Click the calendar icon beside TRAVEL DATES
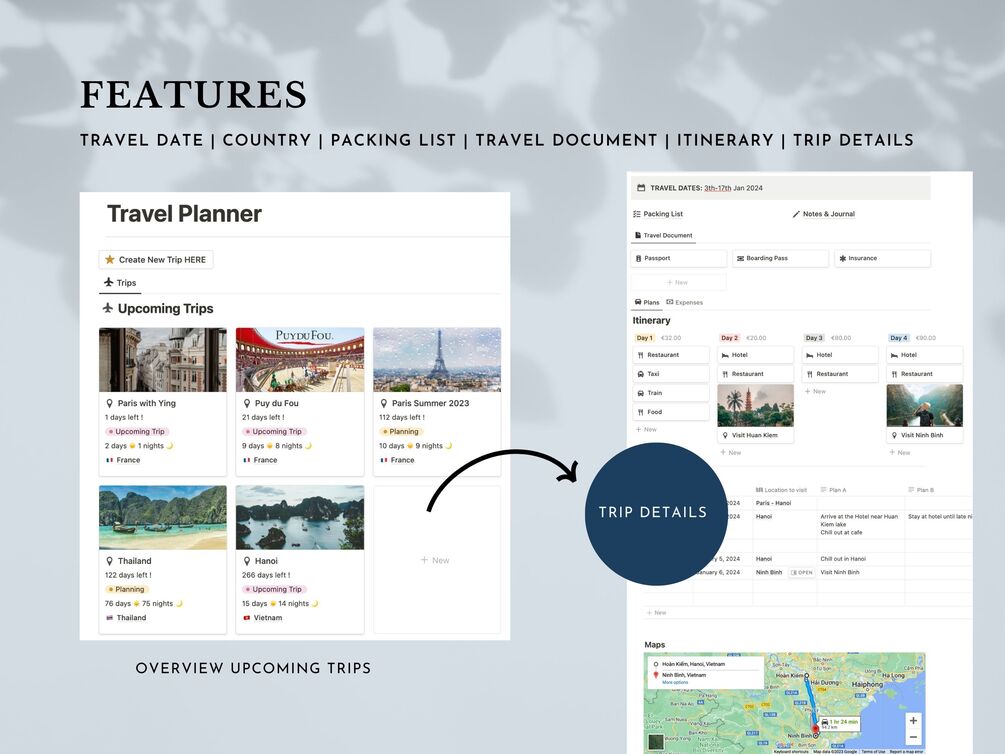The height and width of the screenshot is (754, 1005). pos(641,188)
